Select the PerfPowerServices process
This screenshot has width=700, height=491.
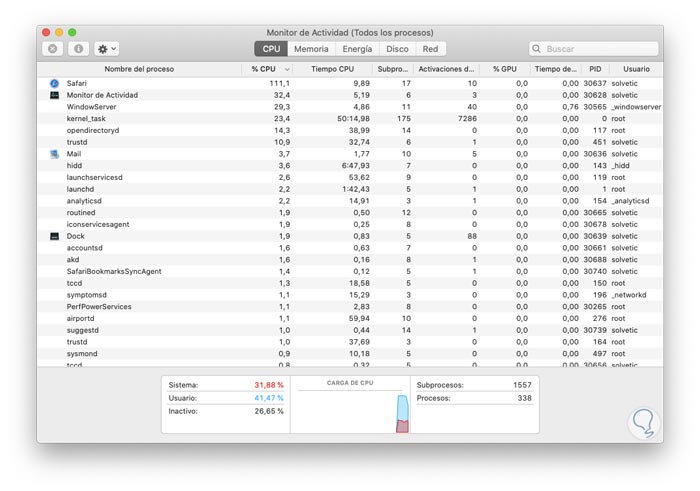coord(350,307)
